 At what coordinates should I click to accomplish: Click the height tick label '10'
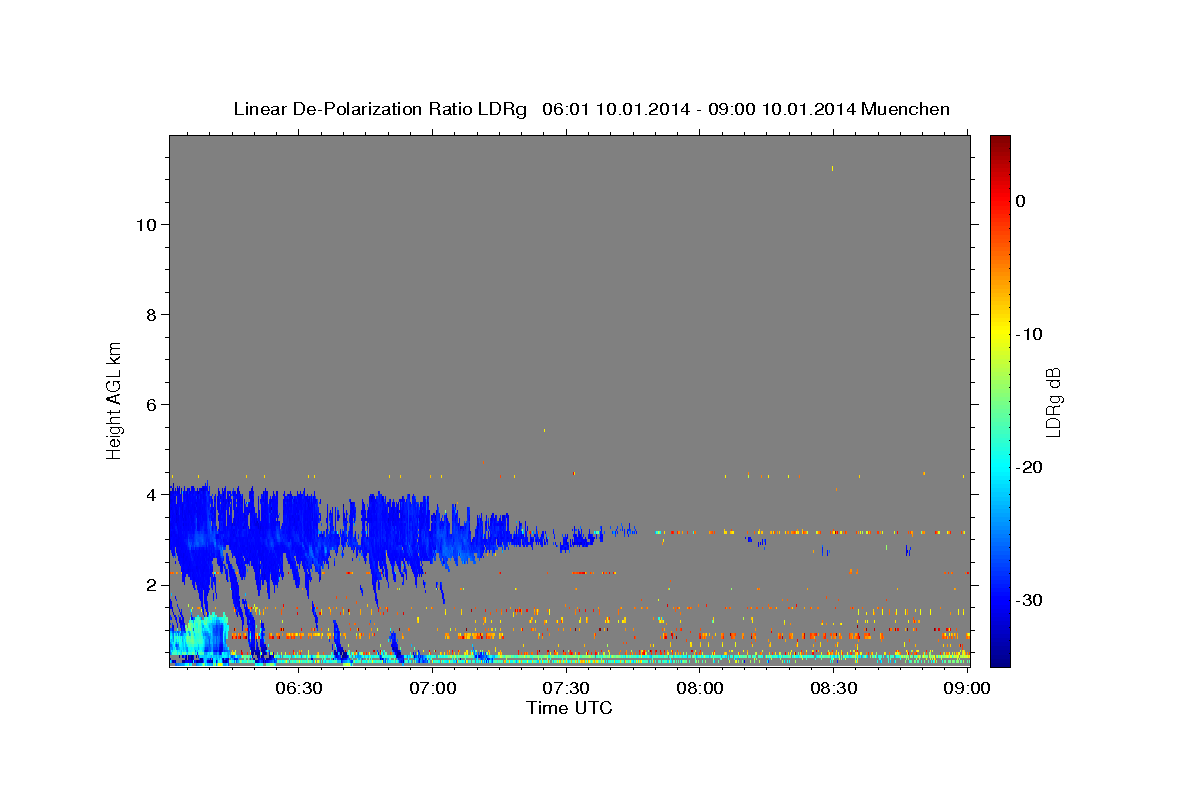[146, 225]
